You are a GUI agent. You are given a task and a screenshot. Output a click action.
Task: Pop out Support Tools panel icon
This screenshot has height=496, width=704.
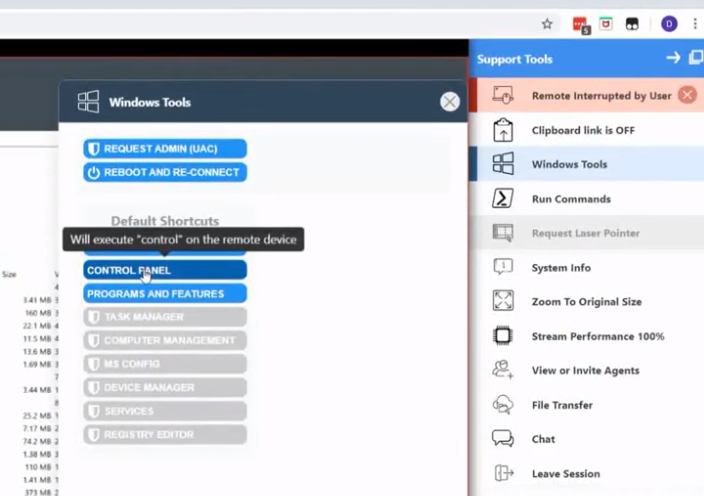(696, 58)
